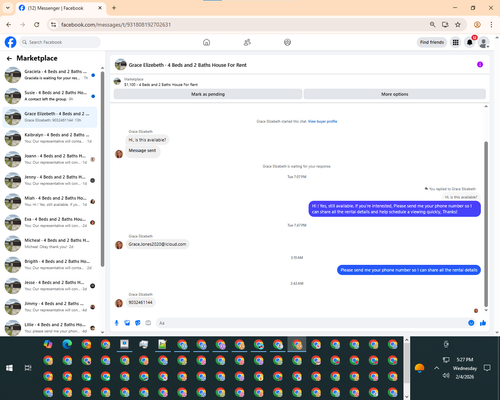Open the volume speaker tray icon
500x400 pixels.
(x=446, y=376)
